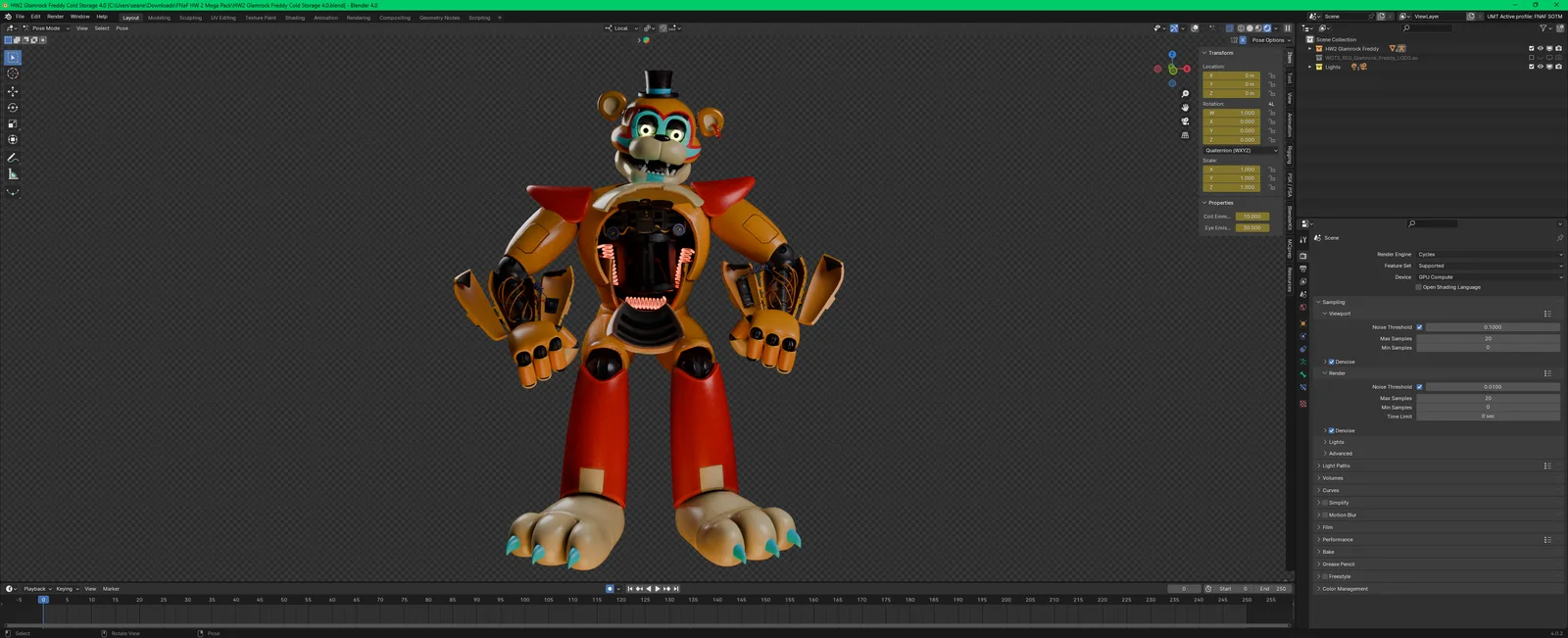This screenshot has height=638, width=1568.
Task: Open the Feature Set dropdown
Action: 1489,266
